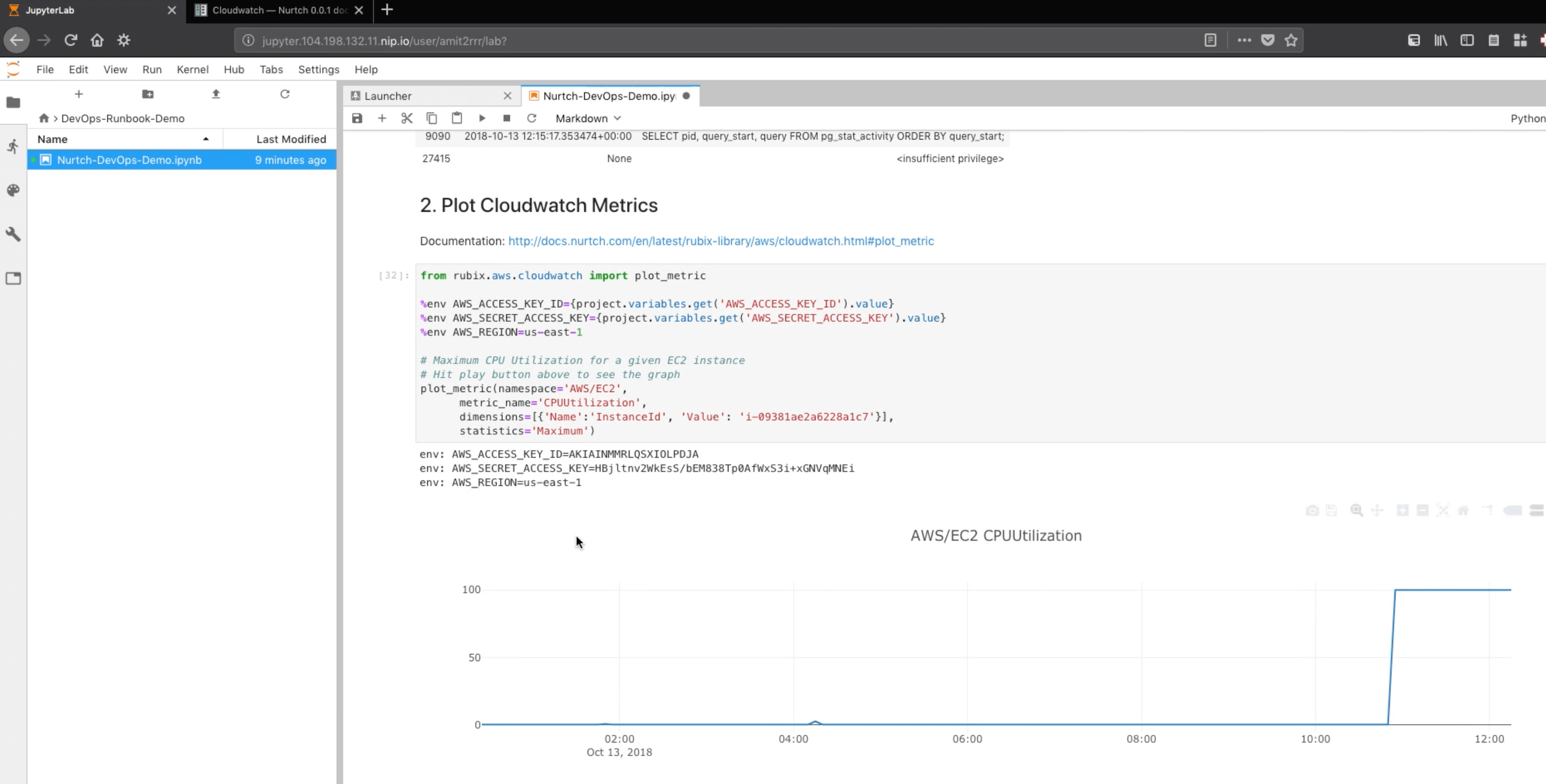Viewport: 1546px width, 784px height.
Task: Open the commands palette sidebar icon
Action: (x=13, y=190)
